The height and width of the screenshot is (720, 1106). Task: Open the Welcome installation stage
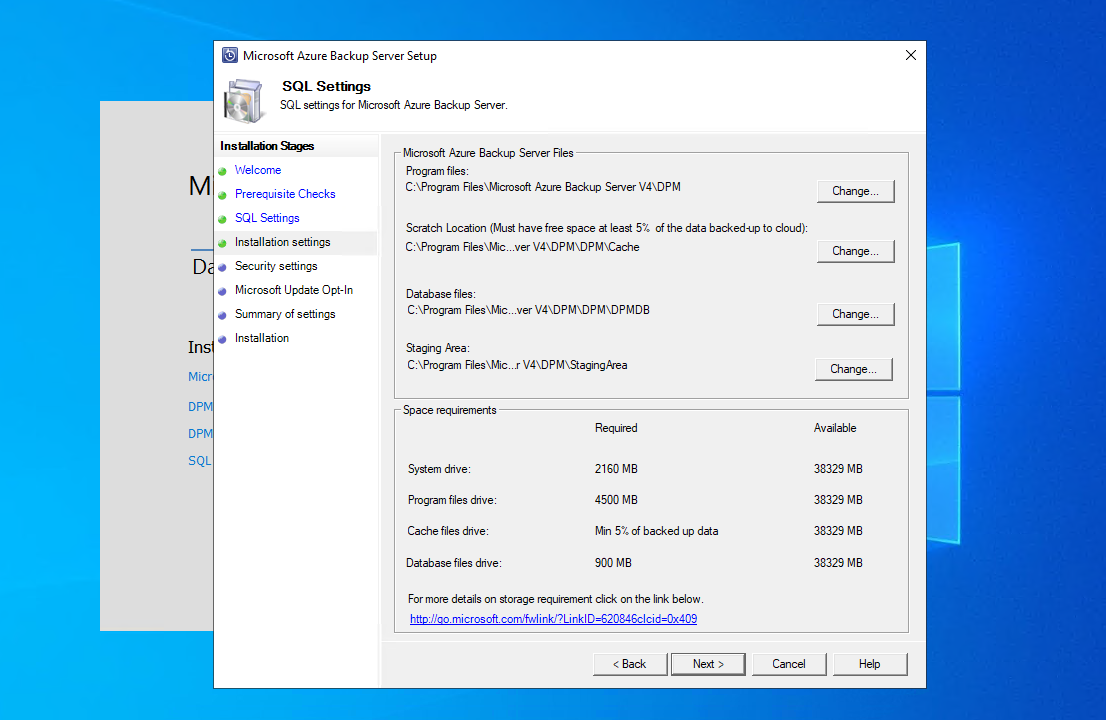(257, 170)
